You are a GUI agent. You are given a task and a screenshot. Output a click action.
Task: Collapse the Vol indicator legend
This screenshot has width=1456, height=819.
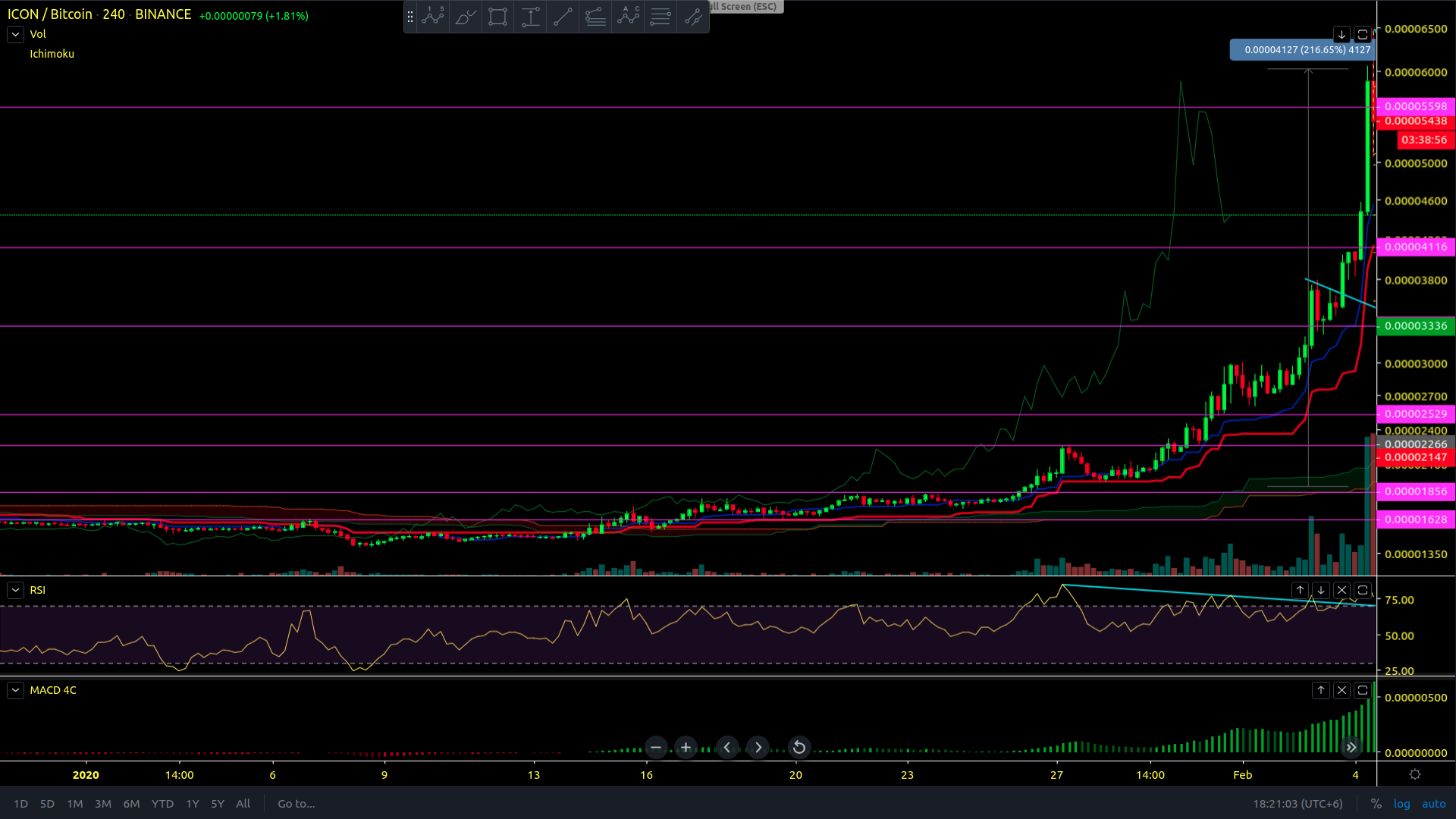pyautogui.click(x=15, y=34)
